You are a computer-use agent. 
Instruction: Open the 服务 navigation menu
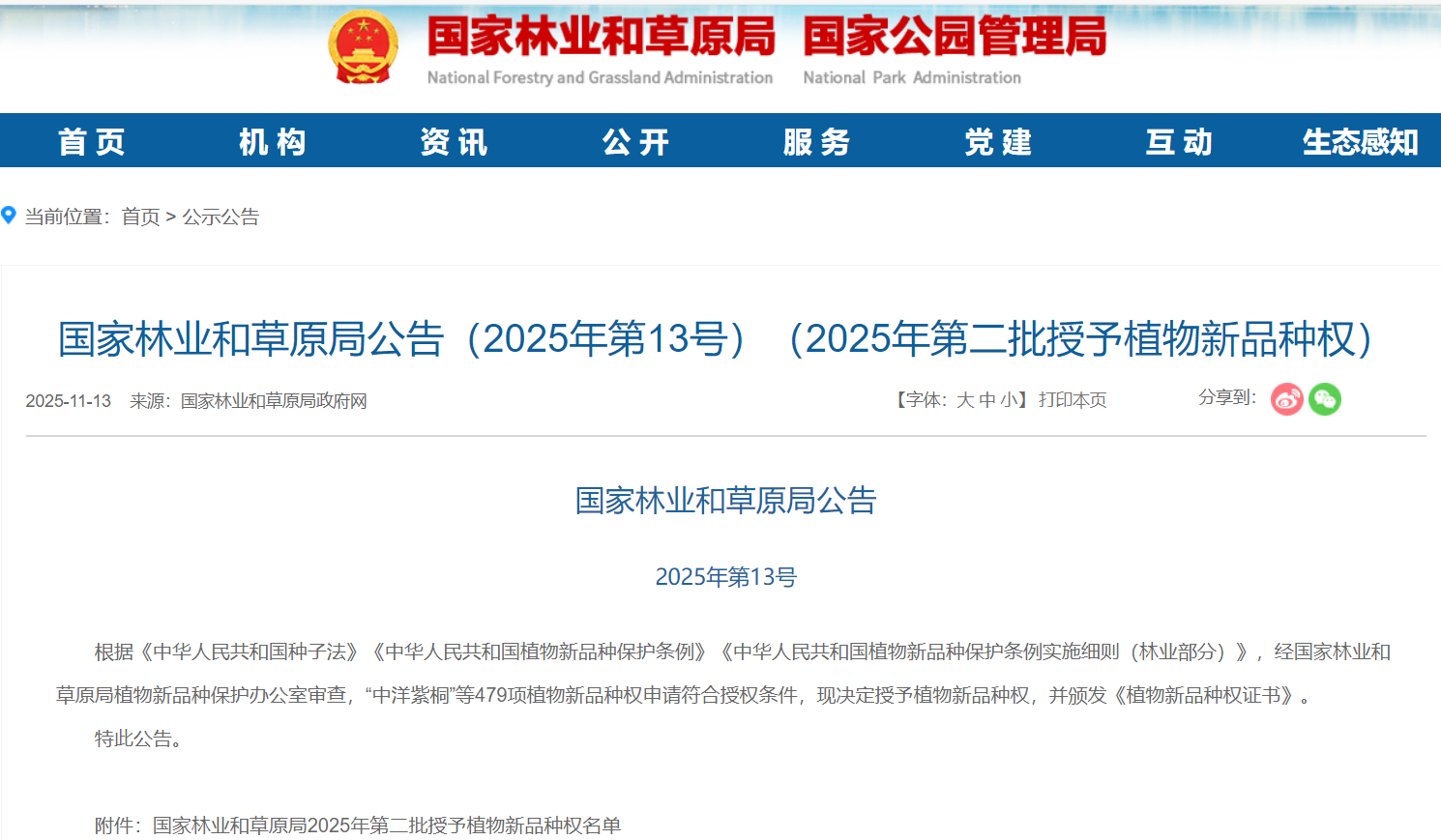(x=816, y=142)
